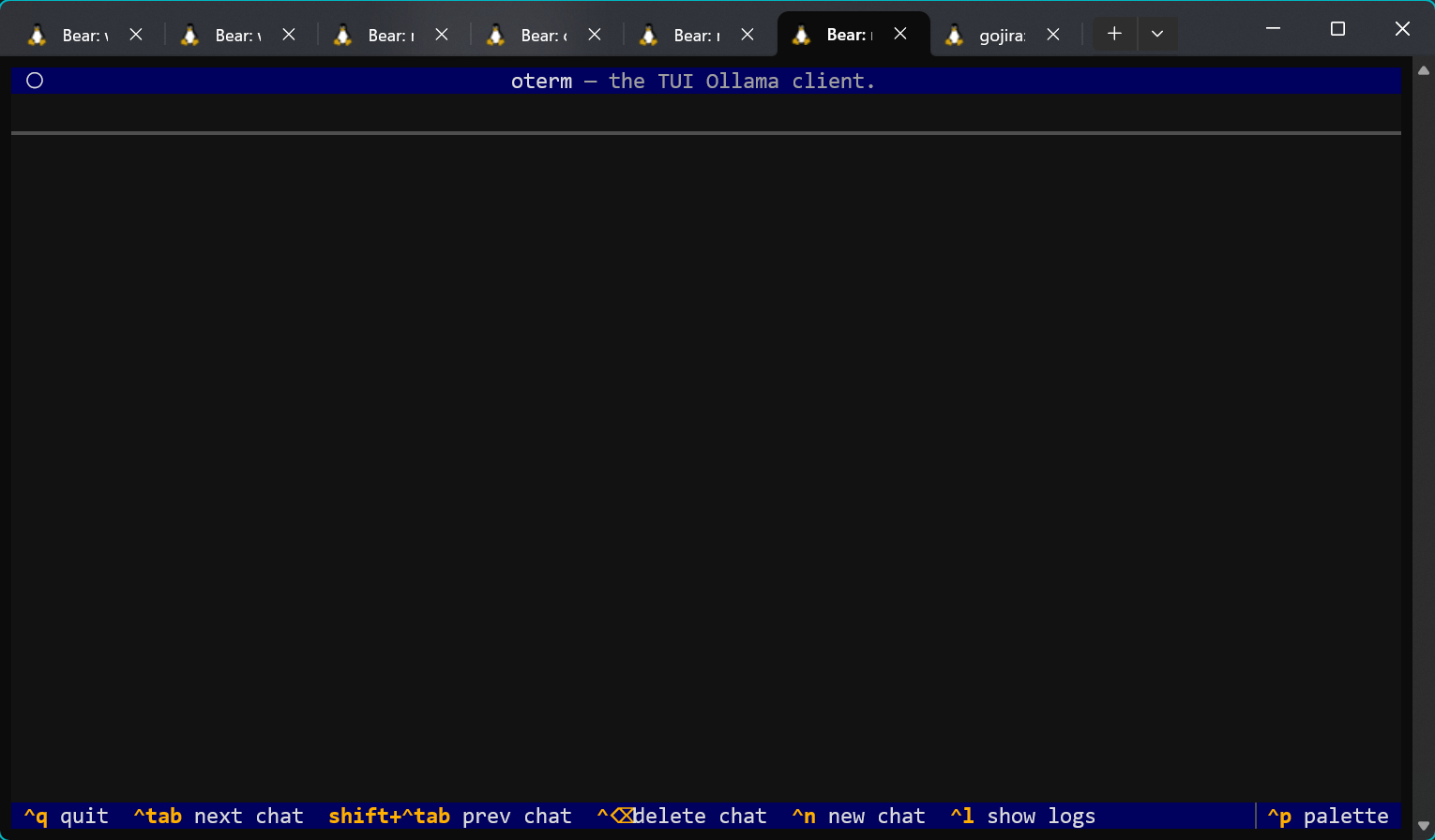Show logs using the ^l footer item

(1022, 816)
